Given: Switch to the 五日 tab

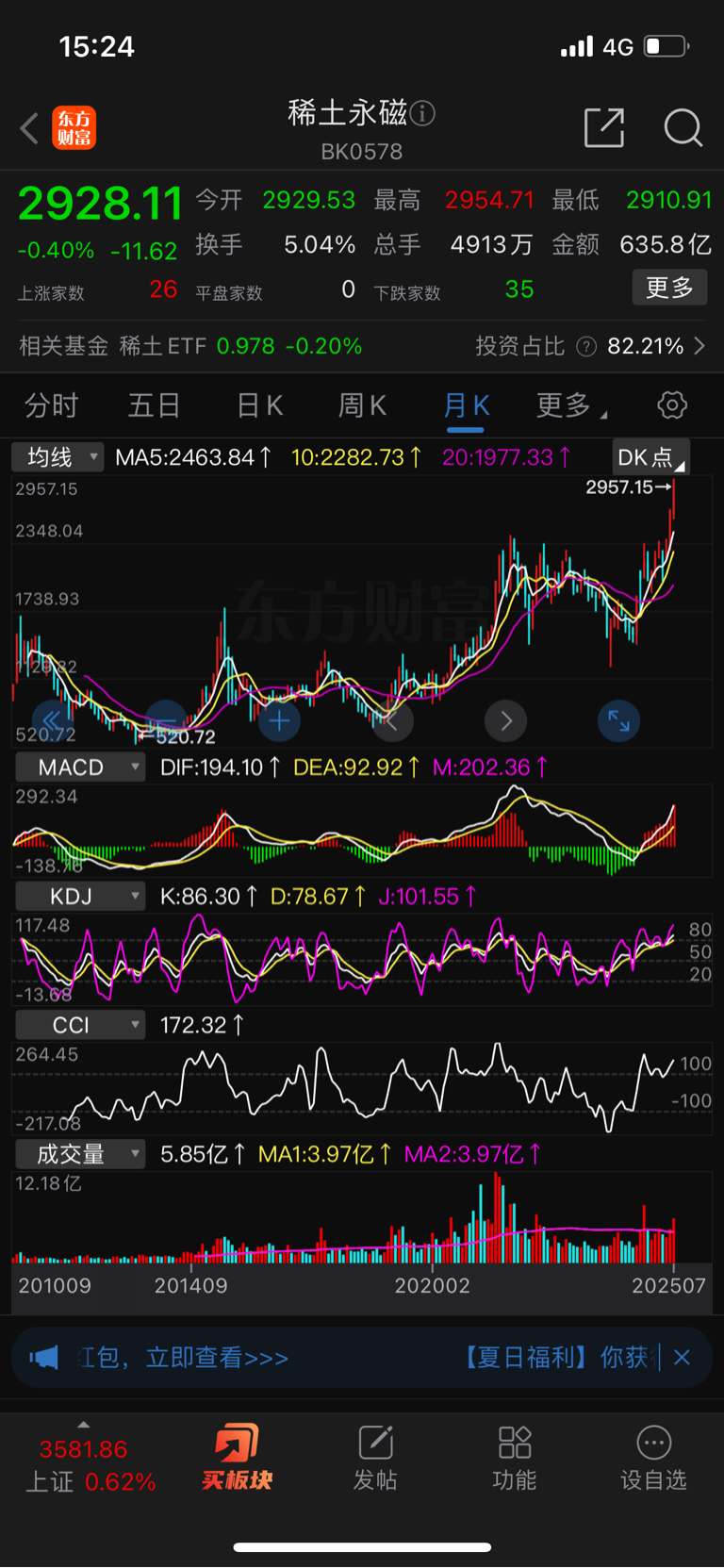Looking at the screenshot, I should click(x=155, y=405).
